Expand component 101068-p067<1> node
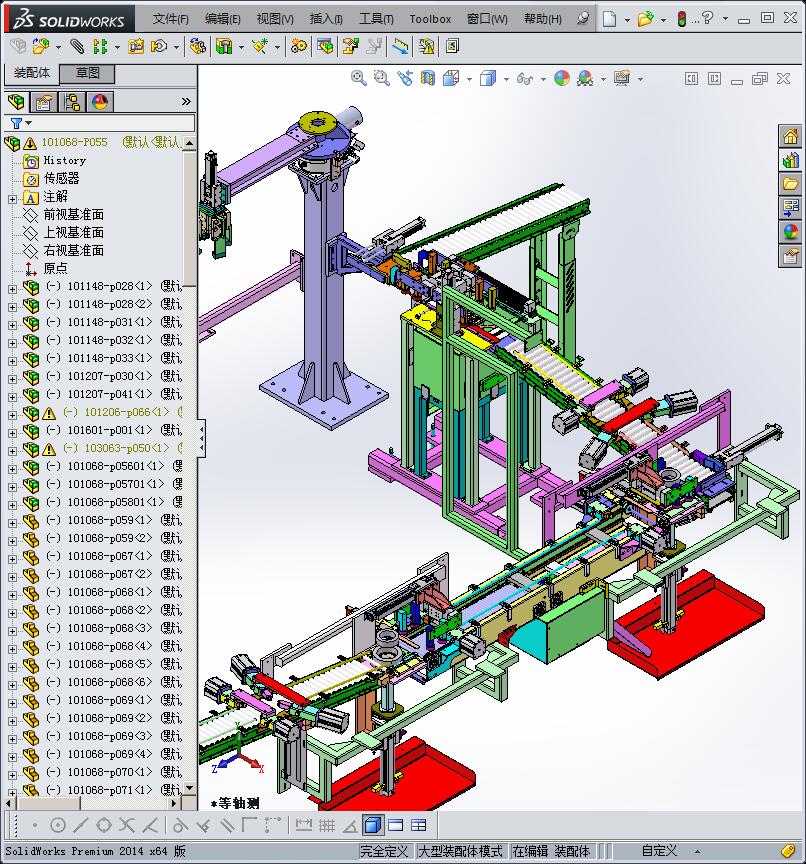Screen dimensions: 806x864 [12, 559]
